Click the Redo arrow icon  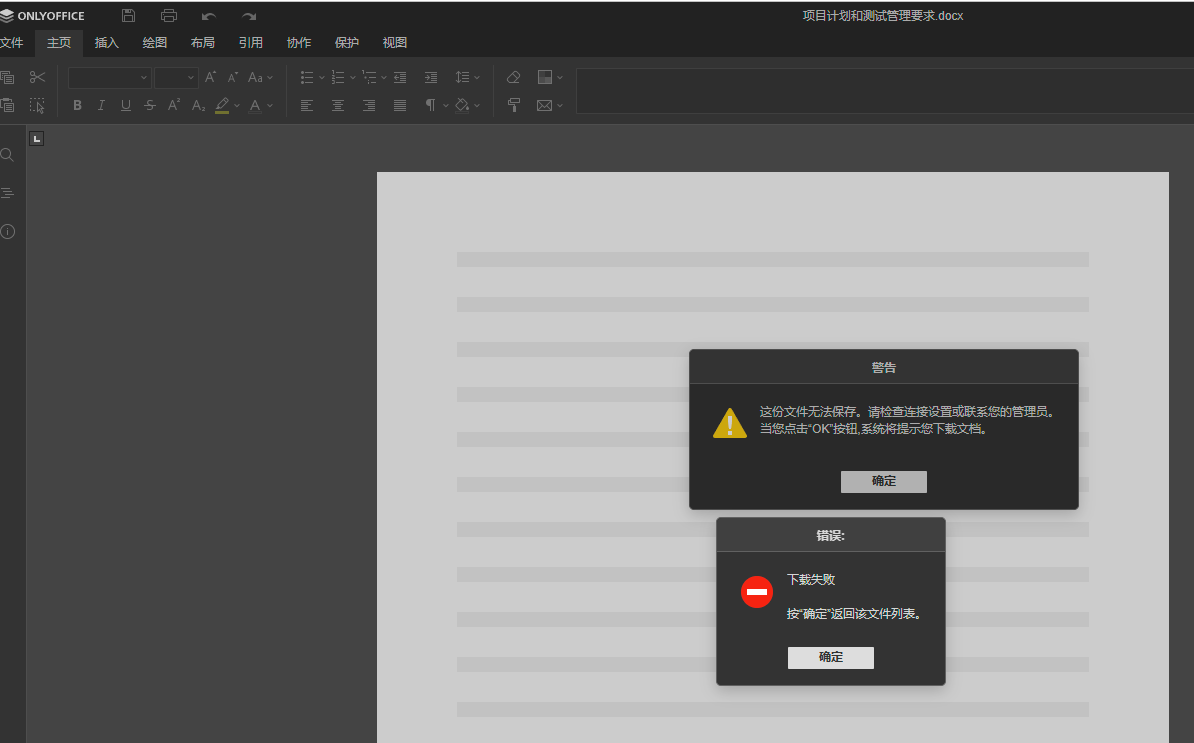249,16
